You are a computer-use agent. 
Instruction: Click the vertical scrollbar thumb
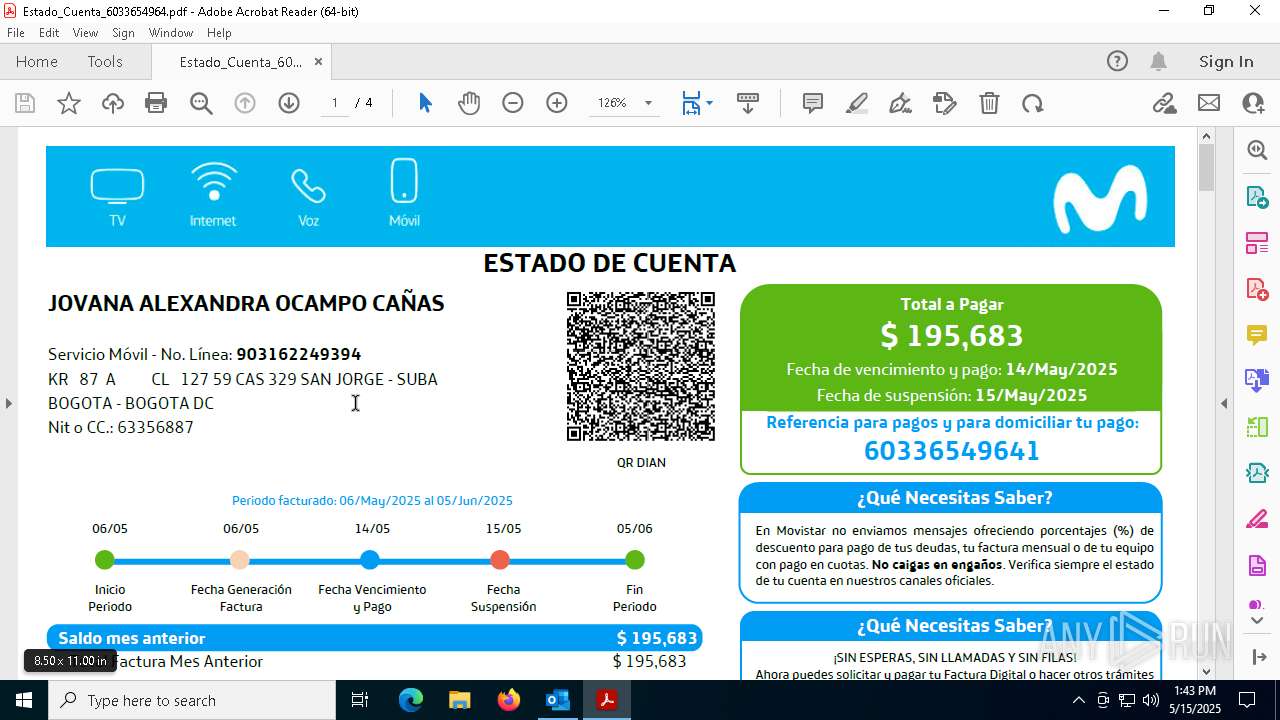click(x=1206, y=168)
